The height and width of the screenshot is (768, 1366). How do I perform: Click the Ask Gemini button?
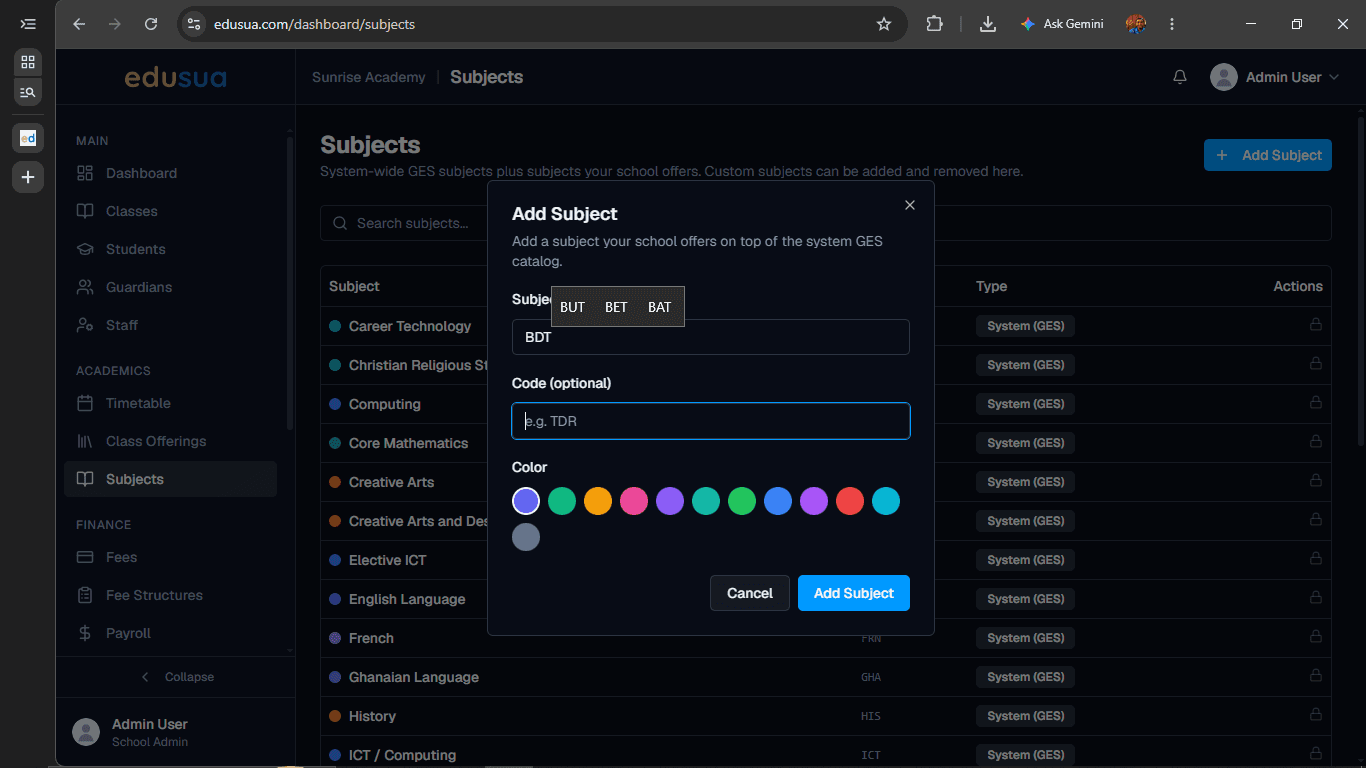(x=1062, y=24)
